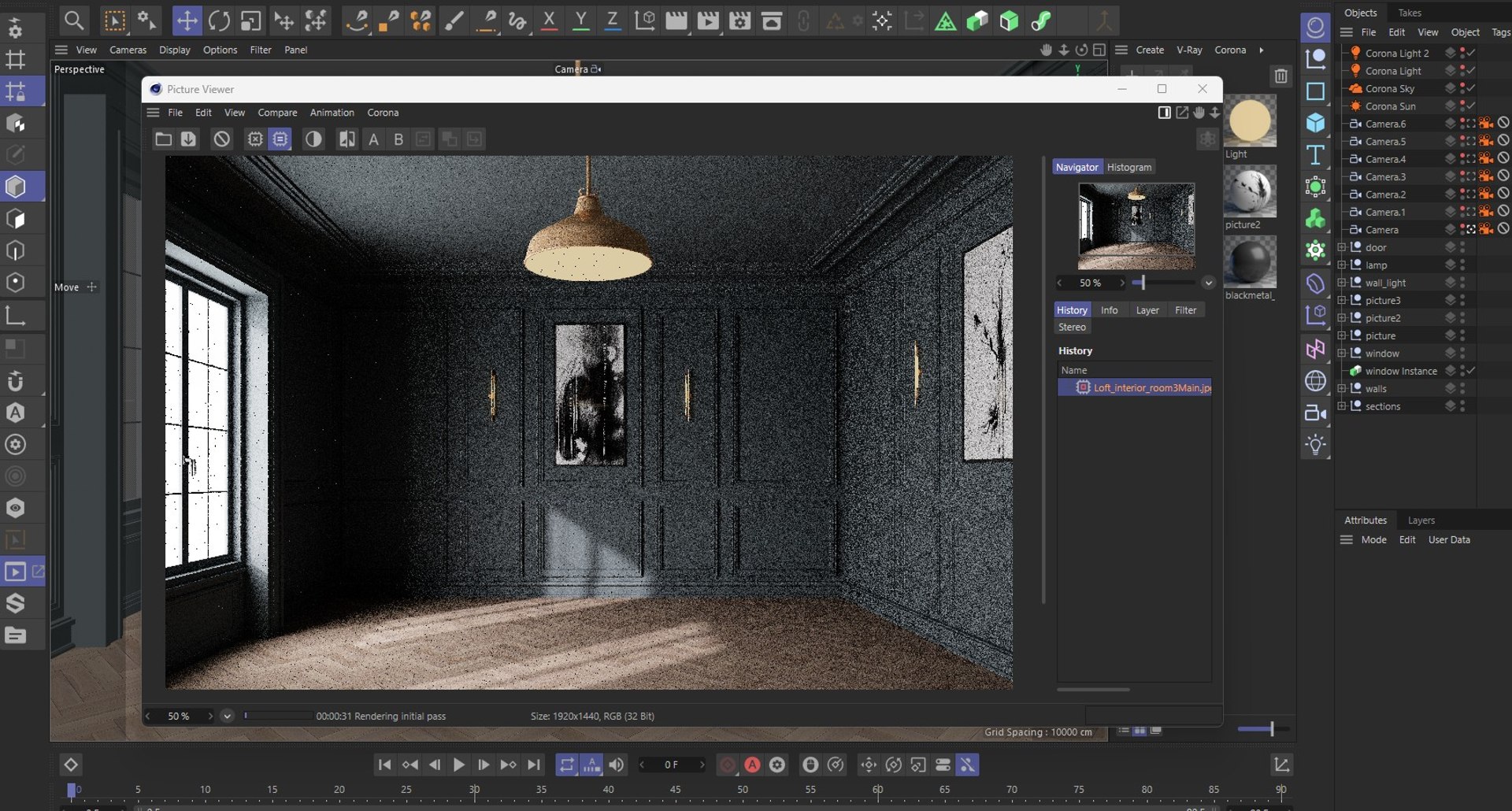The image size is (1512, 811).
Task: Open the Cameras menu in viewport
Action: tap(128, 50)
